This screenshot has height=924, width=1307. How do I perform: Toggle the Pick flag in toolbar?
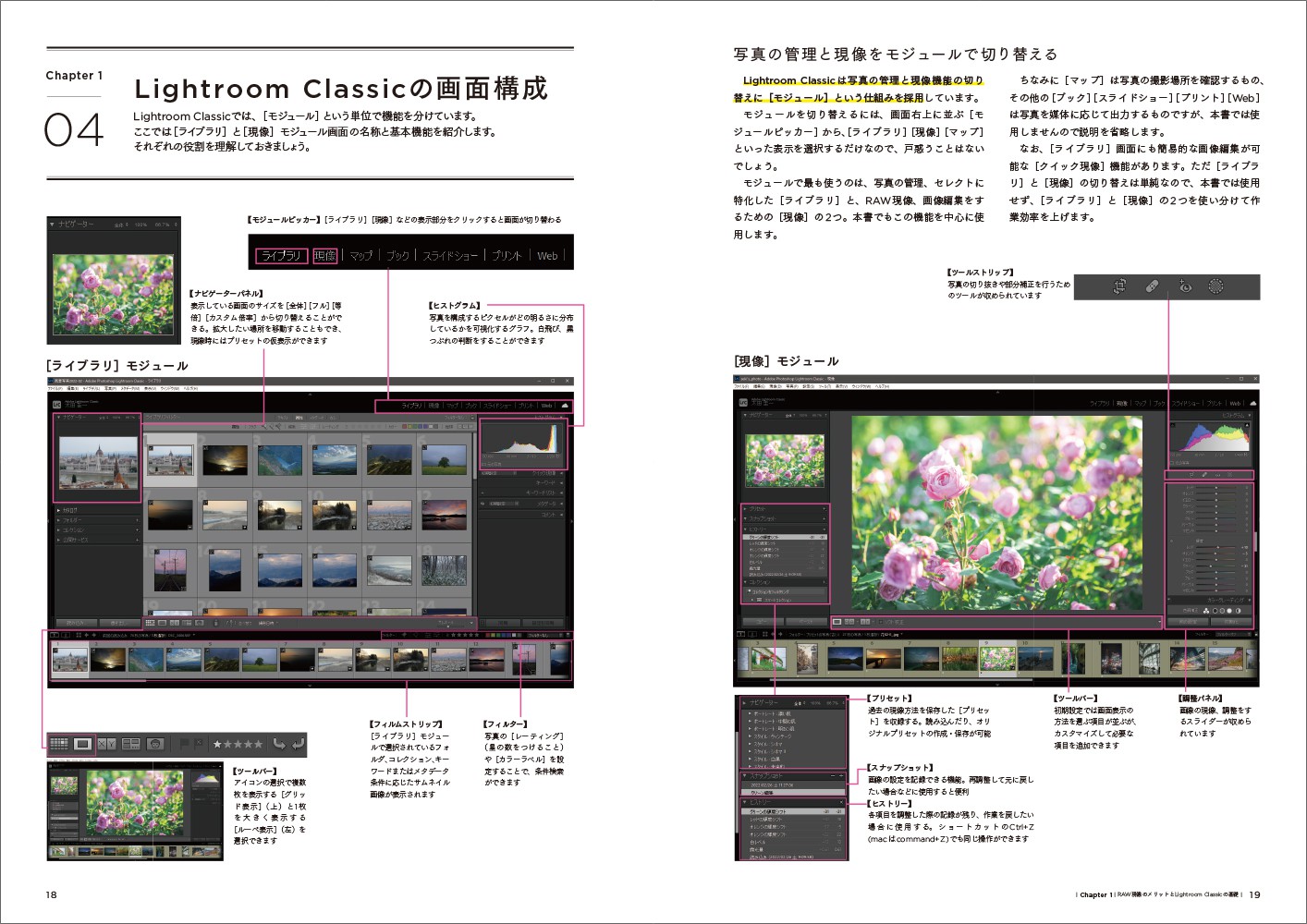coord(185,744)
